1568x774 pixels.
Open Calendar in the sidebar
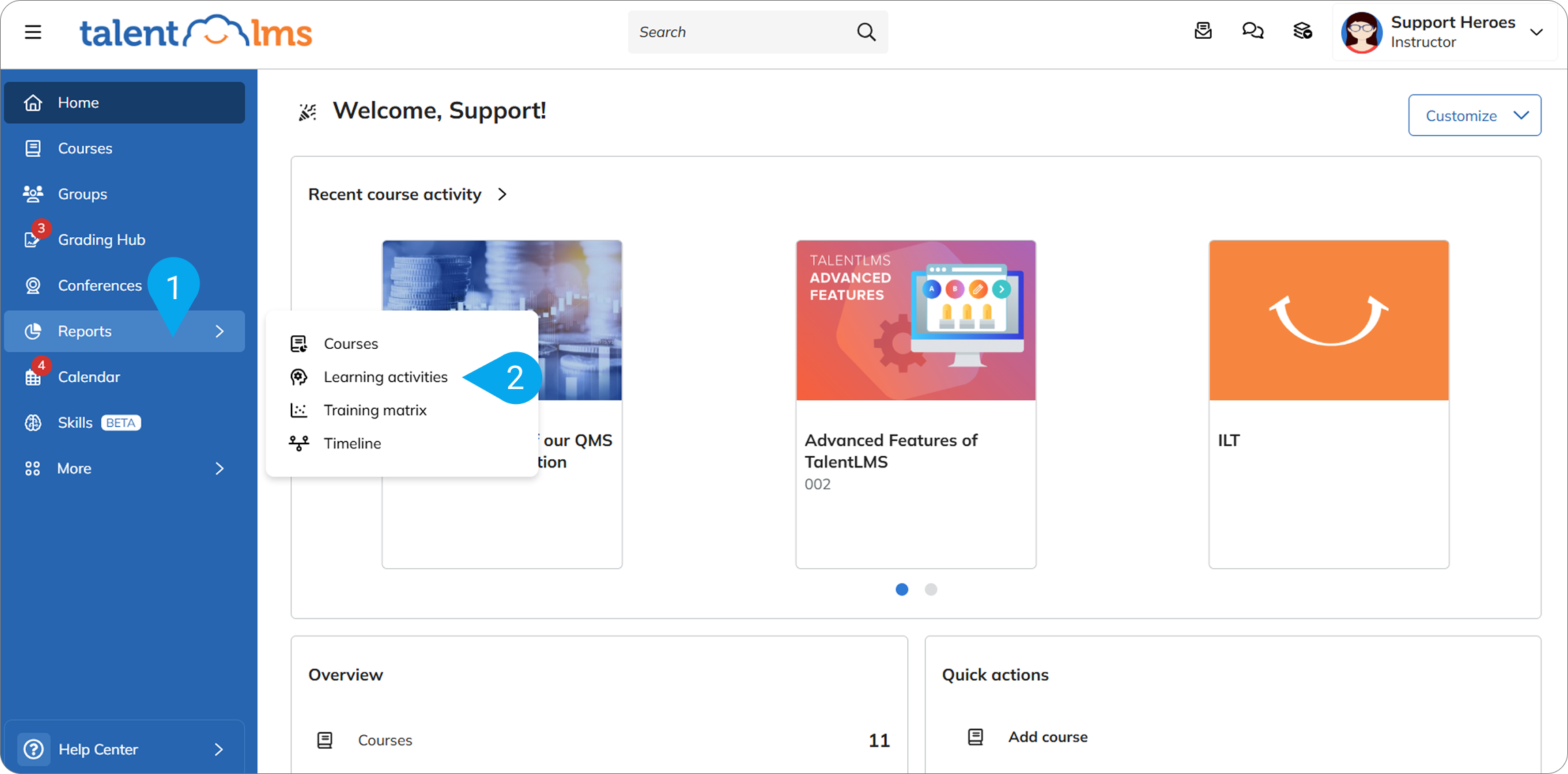[125, 377]
